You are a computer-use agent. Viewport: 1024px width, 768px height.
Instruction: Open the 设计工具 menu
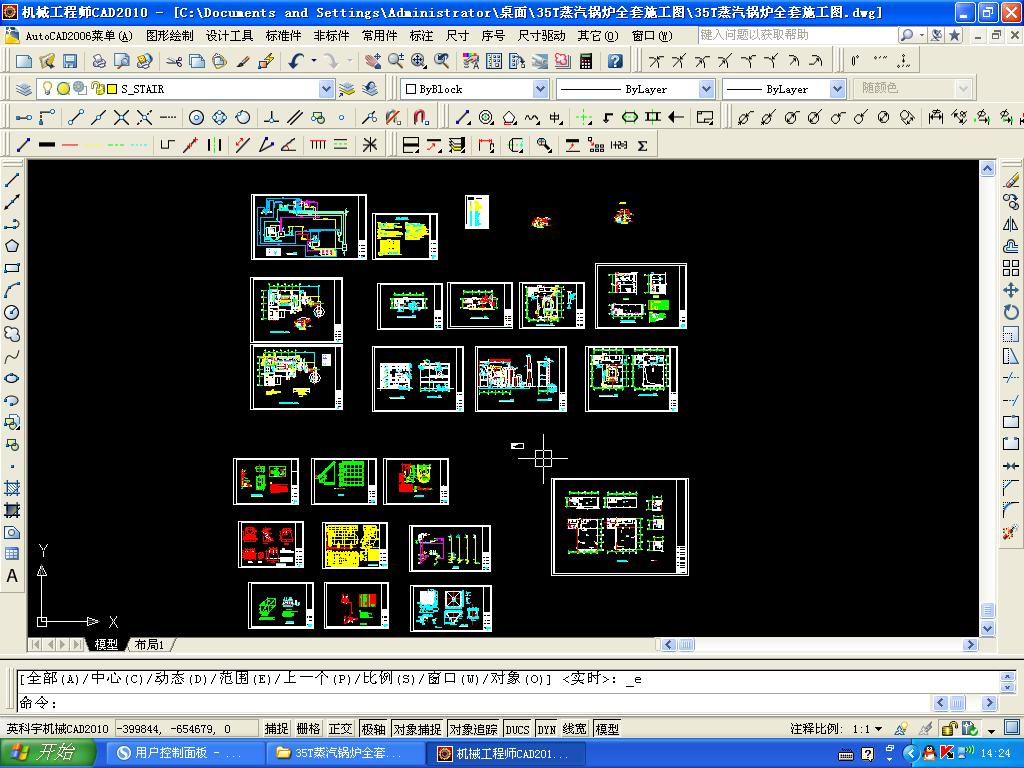click(229, 35)
